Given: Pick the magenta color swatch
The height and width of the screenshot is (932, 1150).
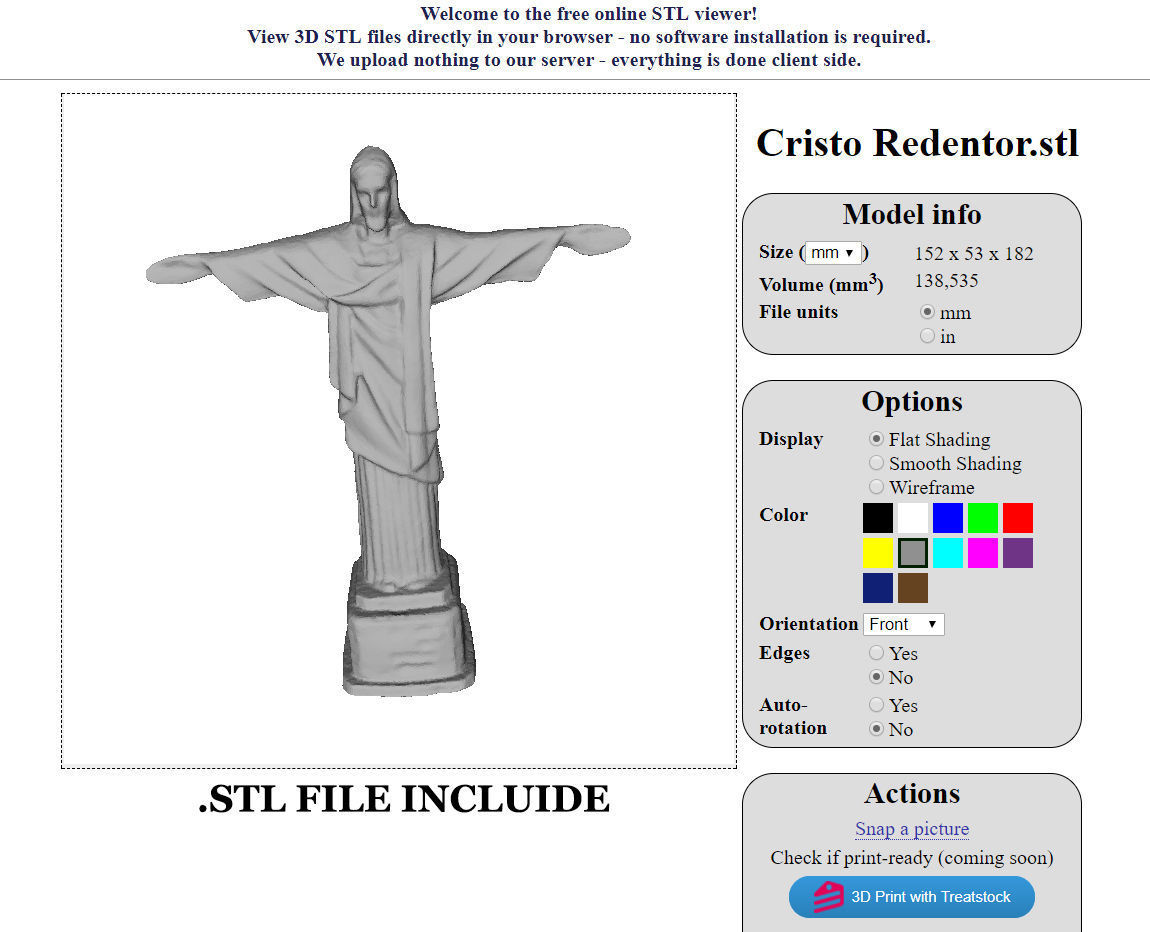Looking at the screenshot, I should pyautogui.click(x=983, y=553).
